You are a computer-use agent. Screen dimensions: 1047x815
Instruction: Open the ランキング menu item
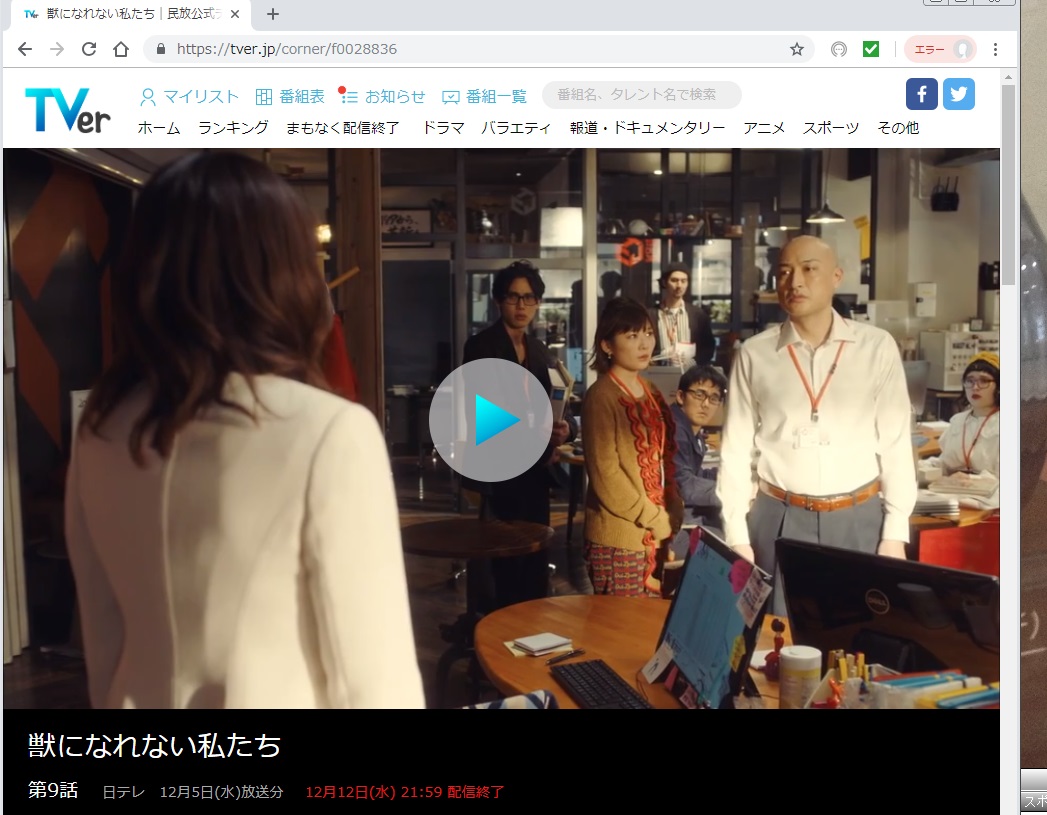[x=233, y=128]
